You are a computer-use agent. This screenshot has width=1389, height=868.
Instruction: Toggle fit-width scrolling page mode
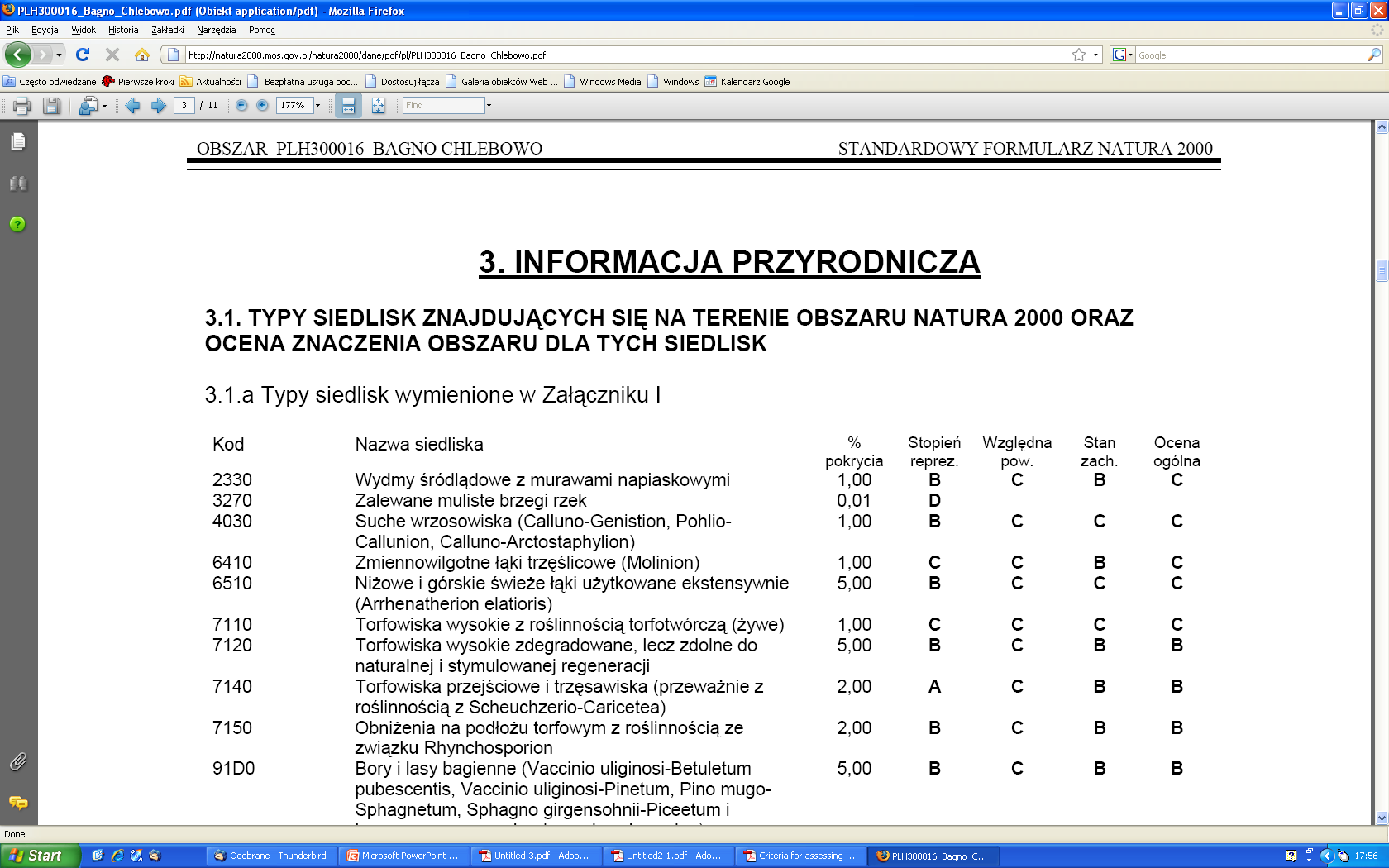348,106
